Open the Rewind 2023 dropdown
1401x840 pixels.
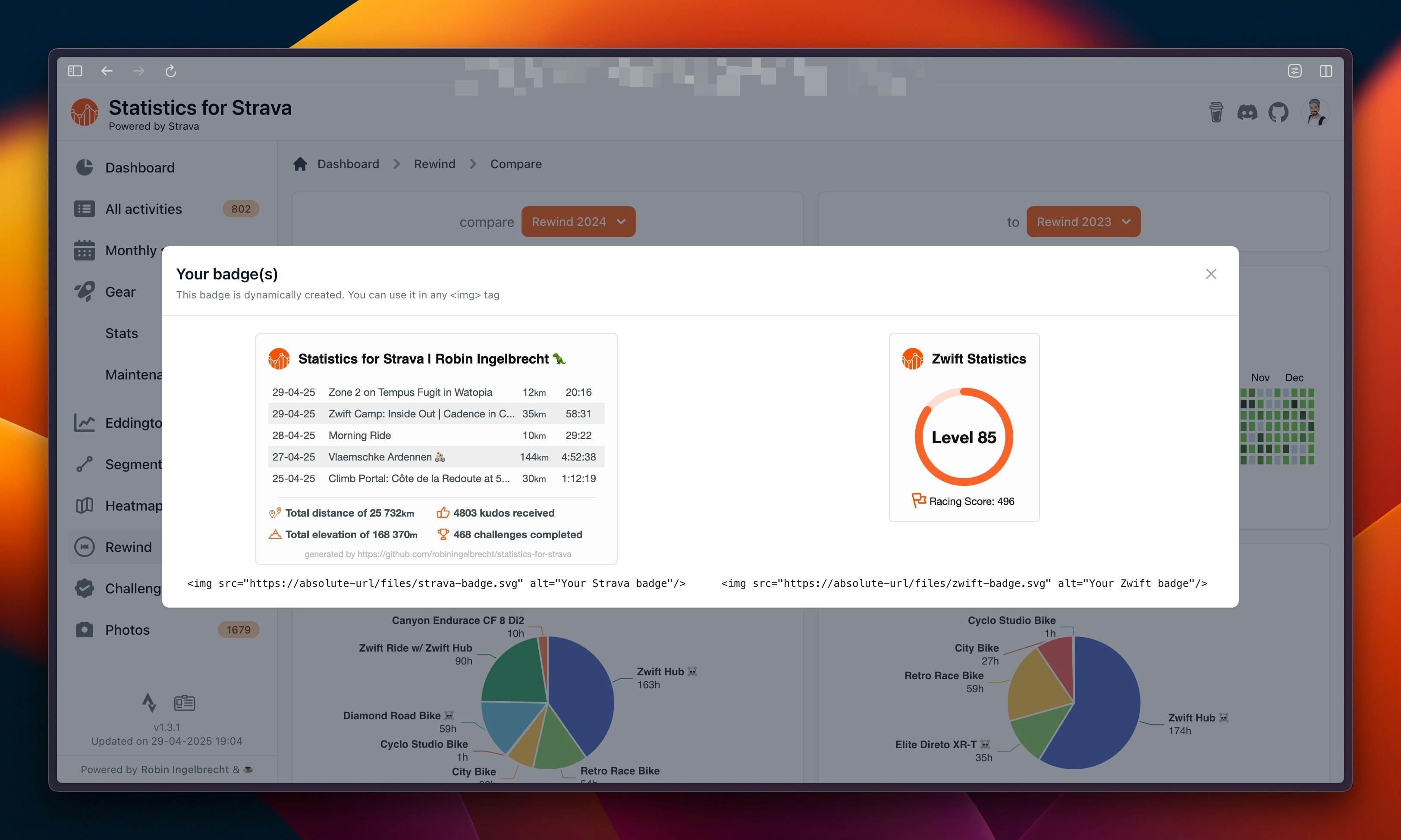pyautogui.click(x=1084, y=222)
